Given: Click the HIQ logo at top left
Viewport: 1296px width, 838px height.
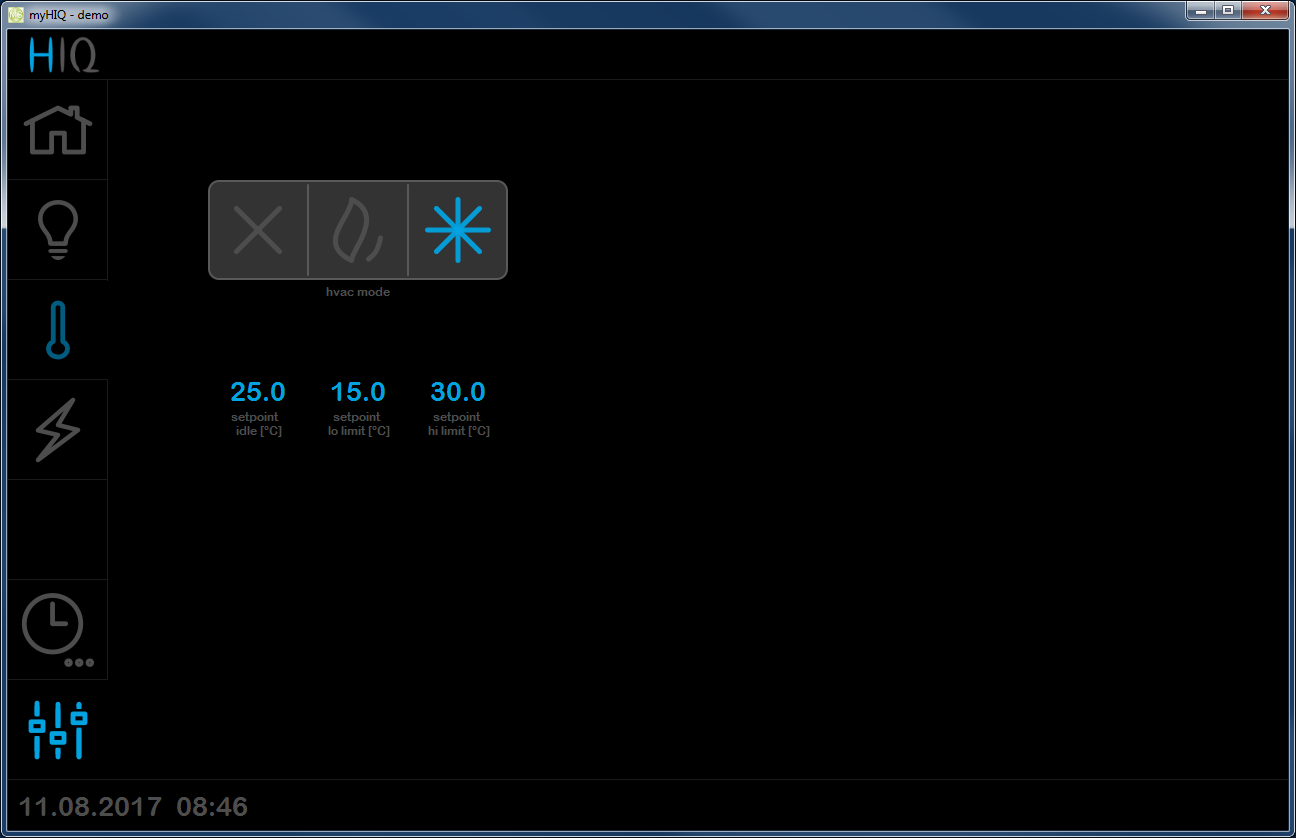Looking at the screenshot, I should point(63,55).
